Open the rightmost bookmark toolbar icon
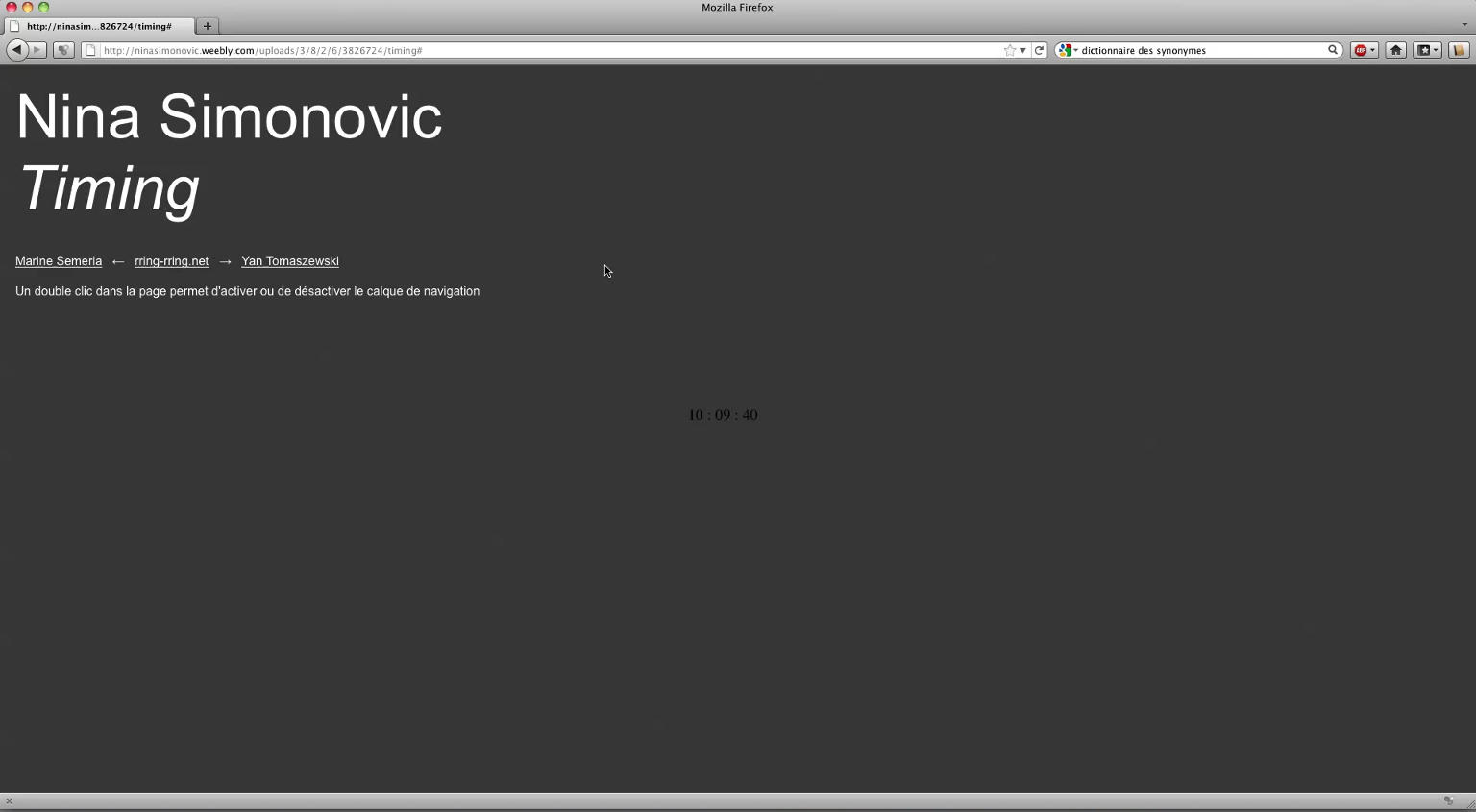 tap(1459, 50)
